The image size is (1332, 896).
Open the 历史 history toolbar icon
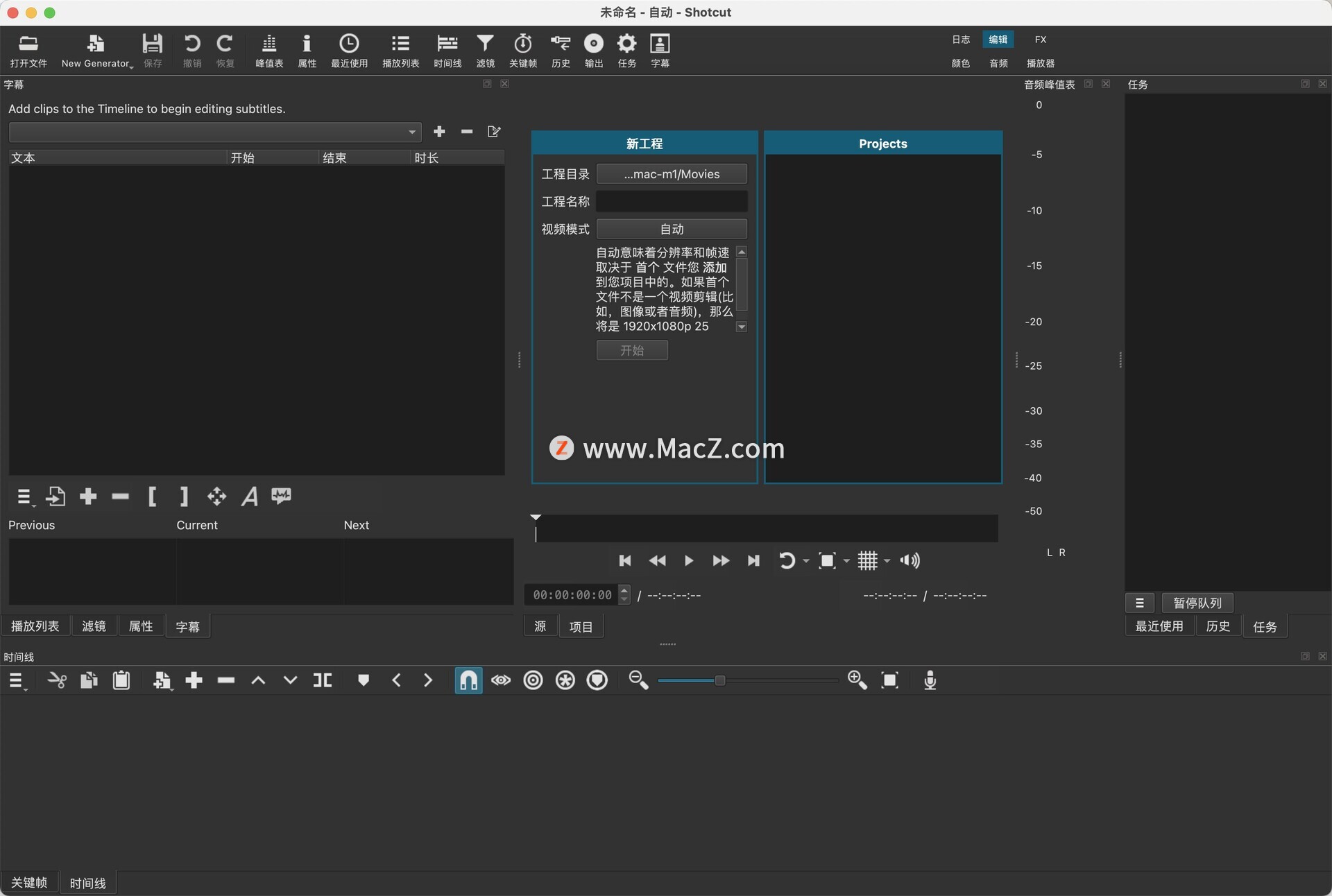pyautogui.click(x=561, y=51)
